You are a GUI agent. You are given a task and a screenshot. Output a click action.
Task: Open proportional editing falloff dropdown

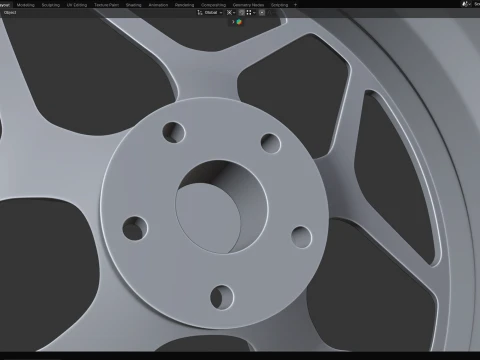272,12
